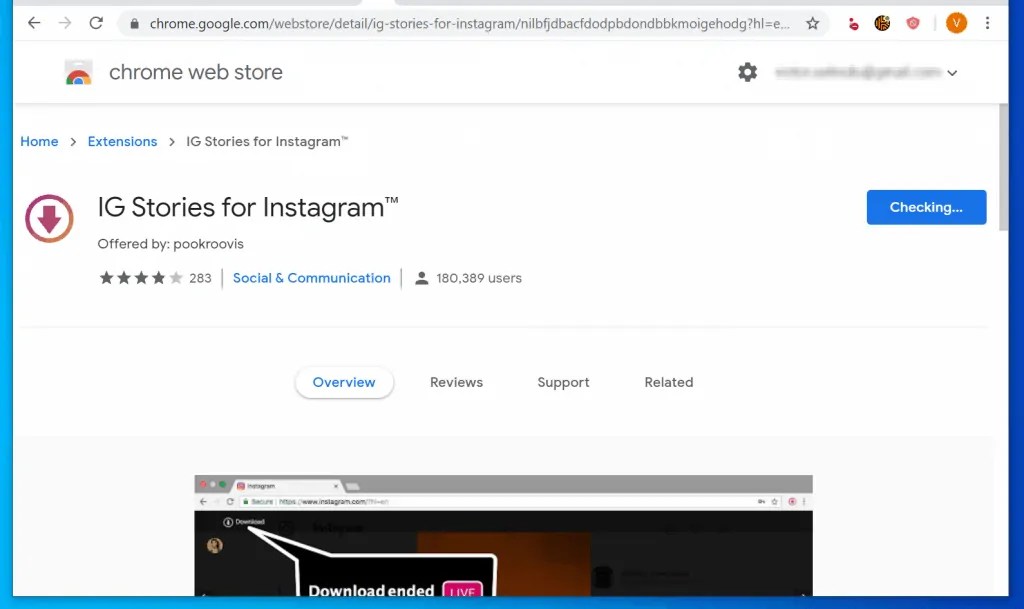Click the settings gear icon
Screen dimensions: 1024x609
[x=747, y=72]
